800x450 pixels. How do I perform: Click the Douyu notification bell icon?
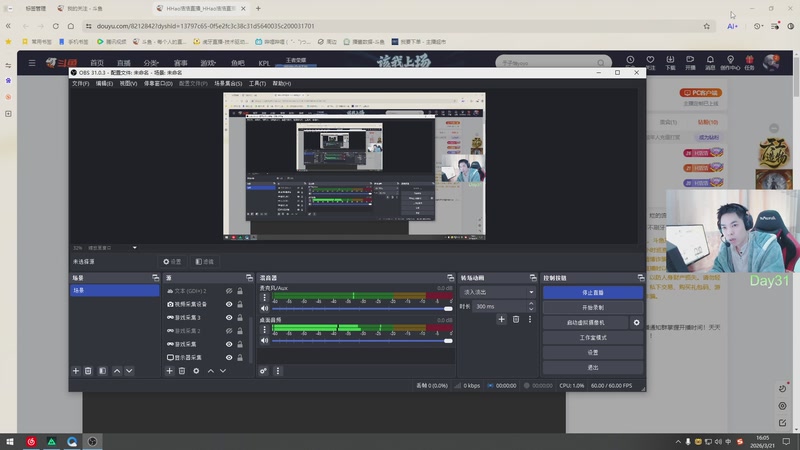710,60
